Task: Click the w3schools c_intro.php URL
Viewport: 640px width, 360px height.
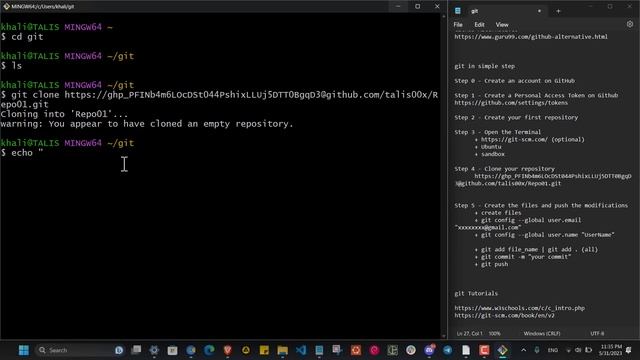Action: (x=520, y=308)
